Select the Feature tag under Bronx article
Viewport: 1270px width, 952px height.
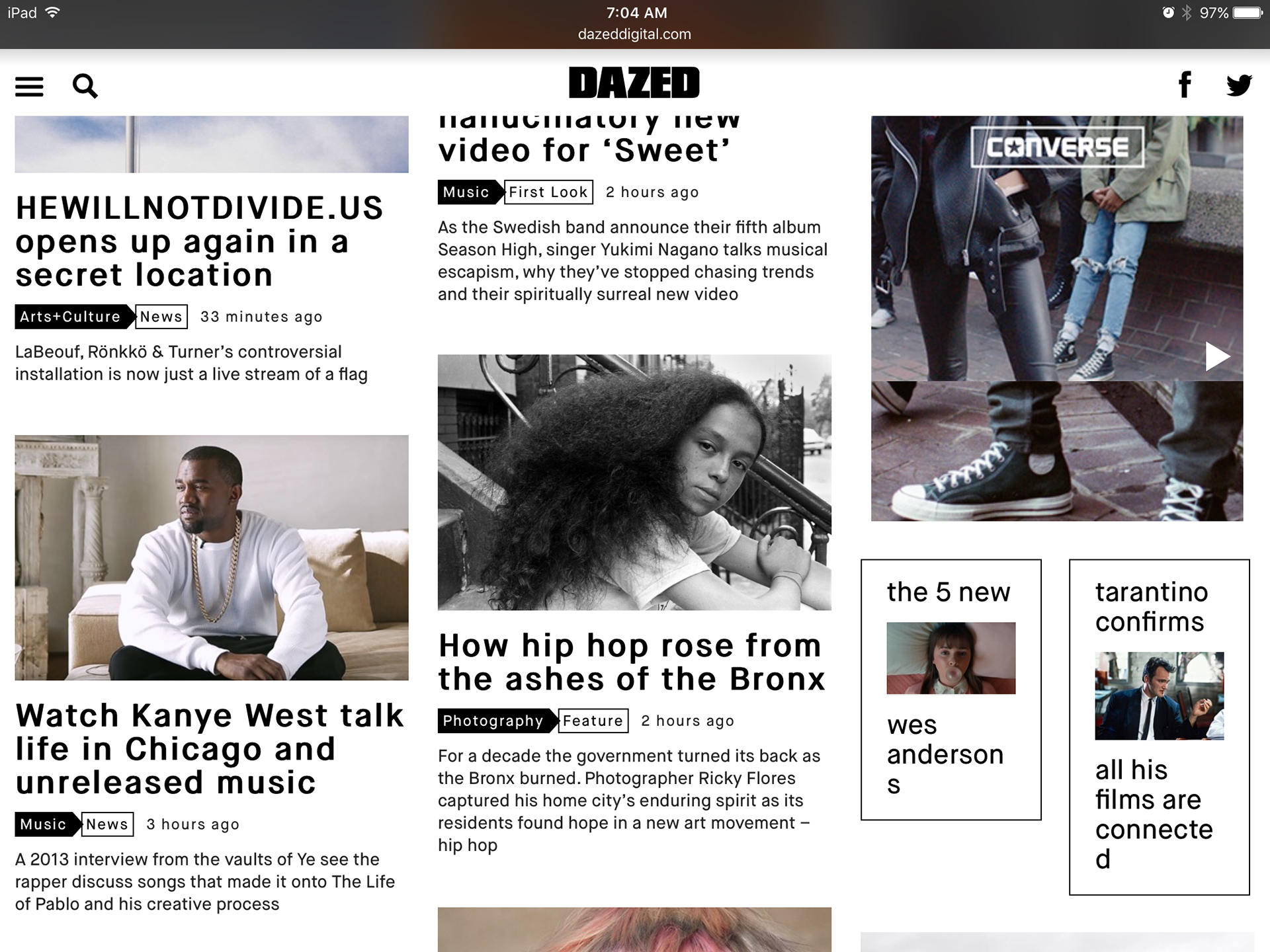(593, 721)
